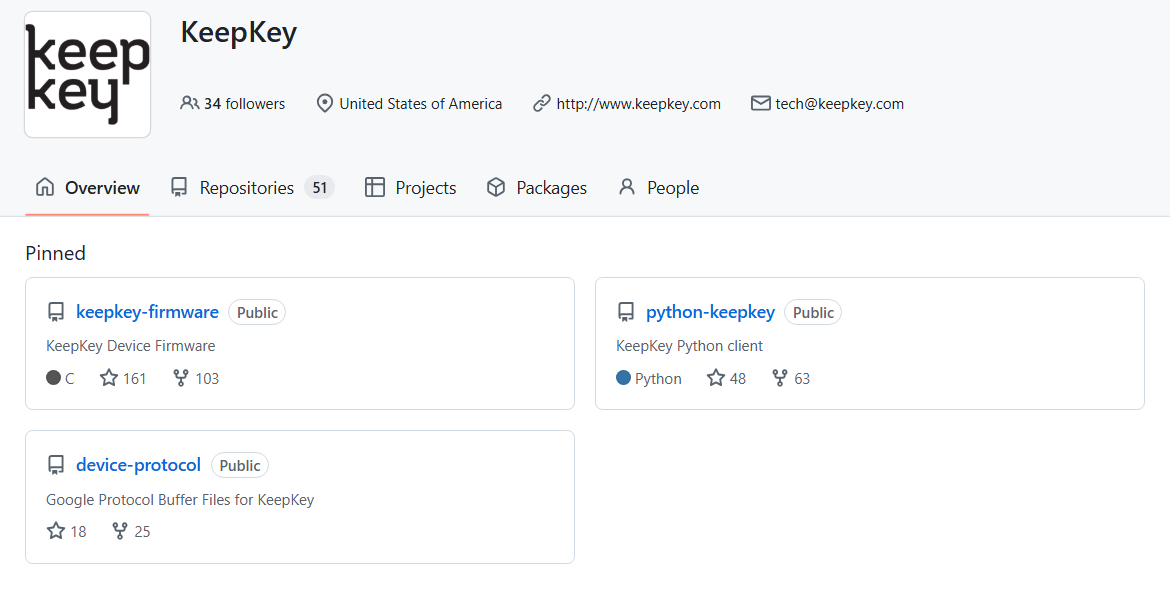1170x594 pixels.
Task: Click the star icon on keepkey-firmware
Action: click(109, 378)
